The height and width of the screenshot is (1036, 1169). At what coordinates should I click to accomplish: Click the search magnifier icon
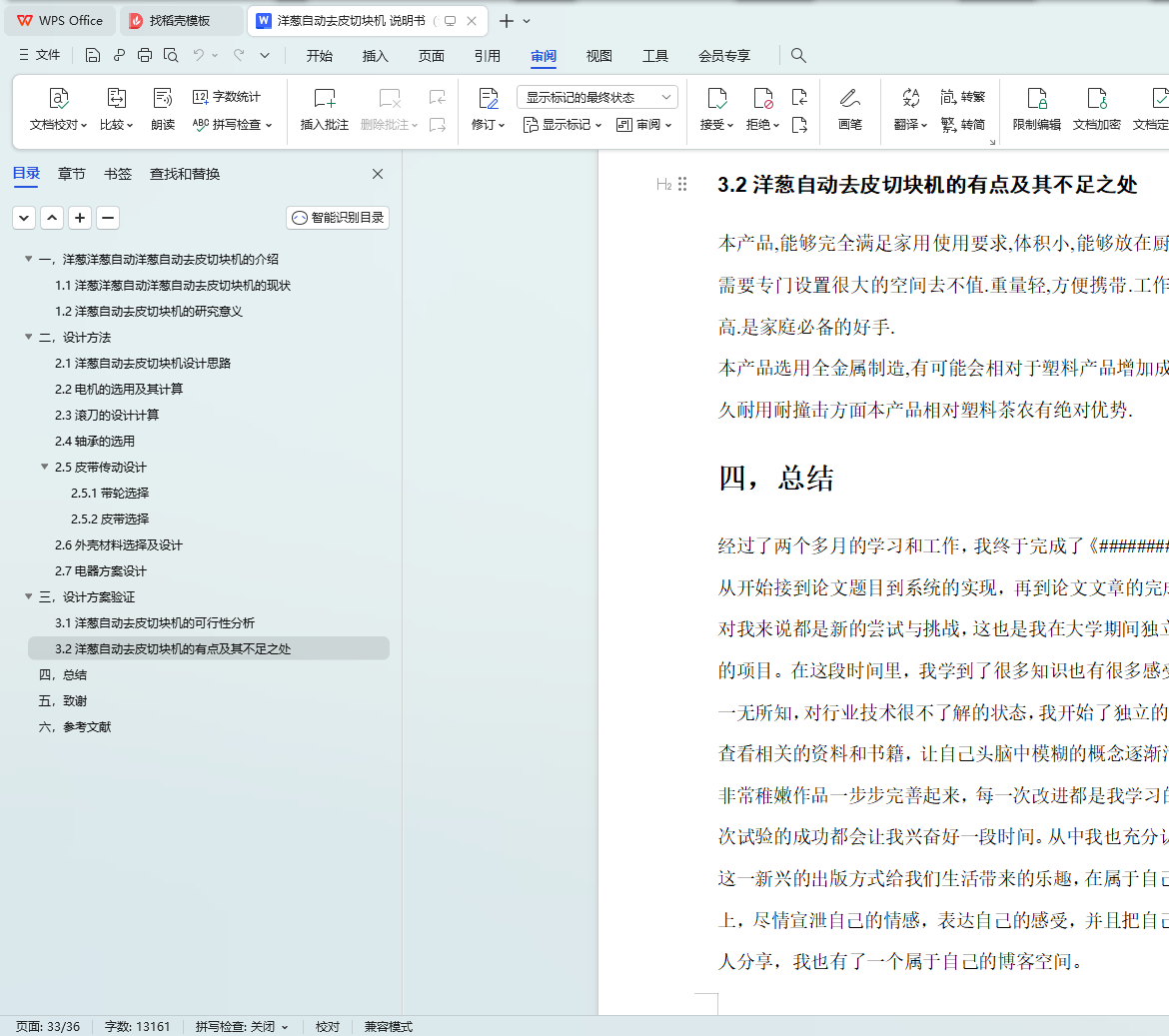pos(798,55)
